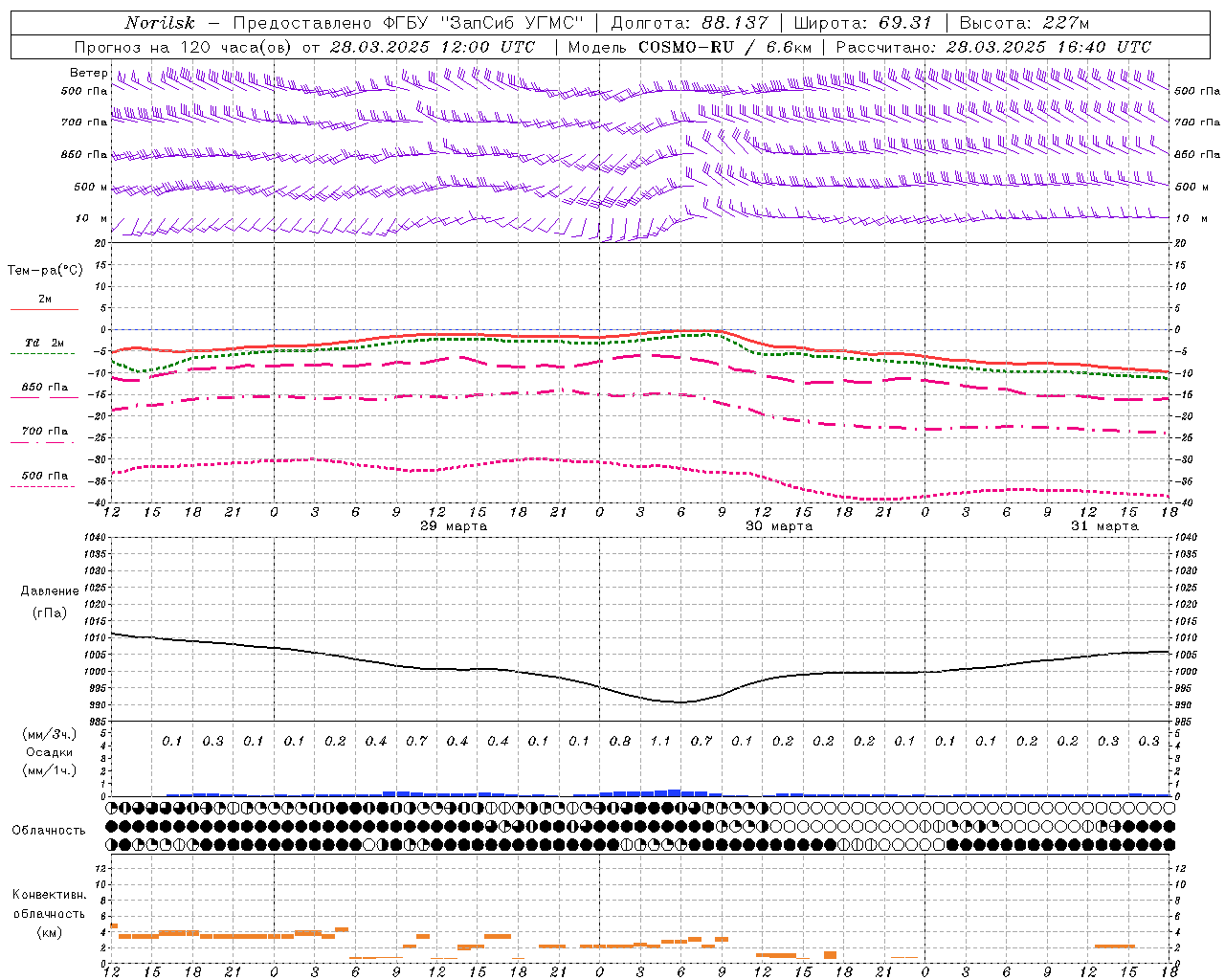The height and width of the screenshot is (980, 1225).
Task: Click the station name Norilsk in header
Action: [x=160, y=23]
